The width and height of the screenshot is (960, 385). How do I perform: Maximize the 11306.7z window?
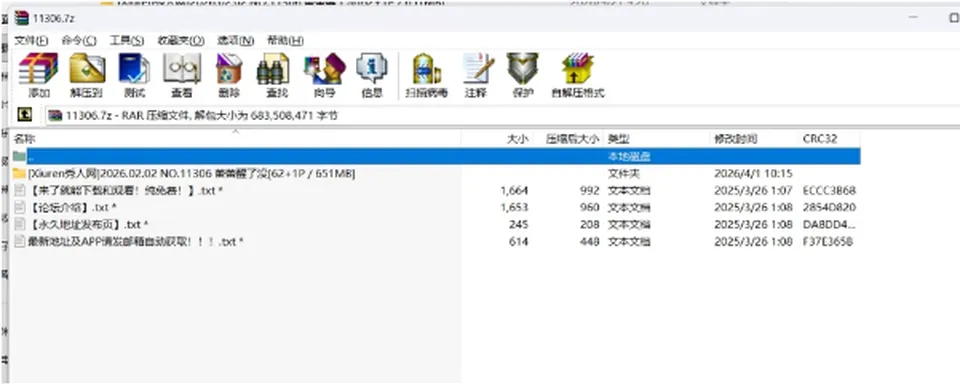[953, 17]
